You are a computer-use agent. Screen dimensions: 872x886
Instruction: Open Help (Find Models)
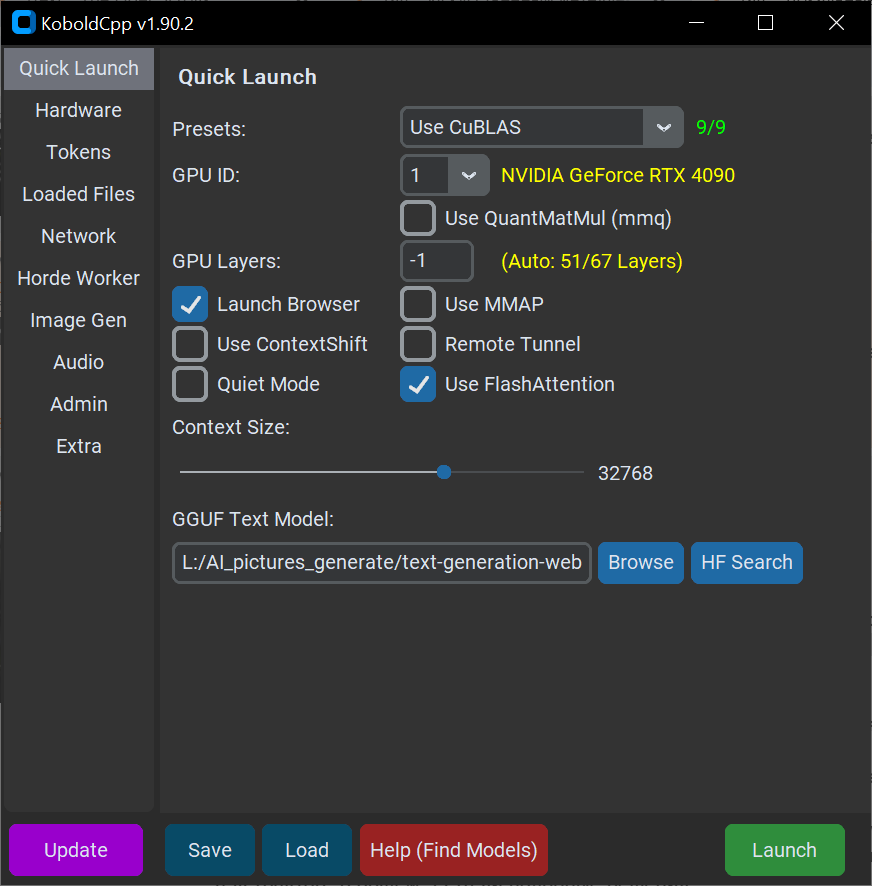[x=454, y=850]
